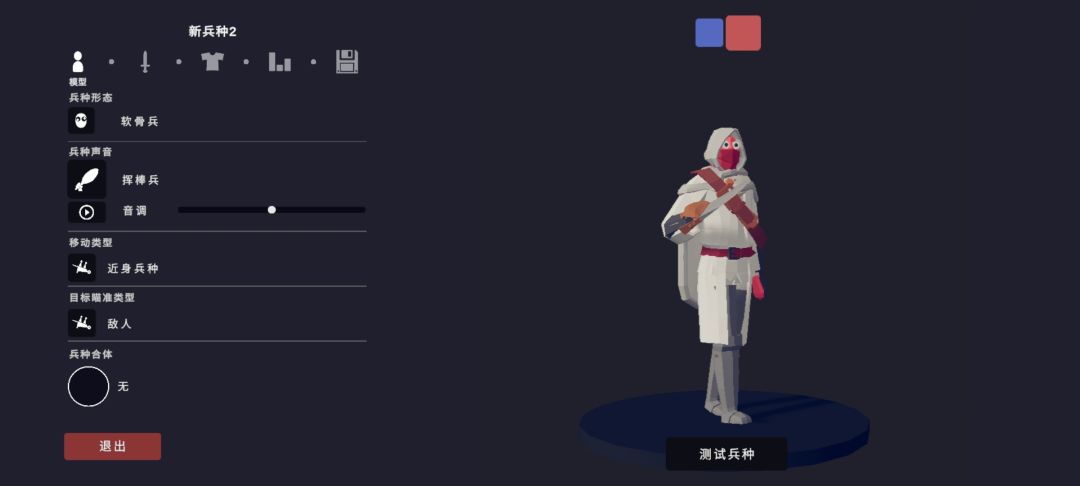Click the 新兵种2 unit name field

[213, 32]
